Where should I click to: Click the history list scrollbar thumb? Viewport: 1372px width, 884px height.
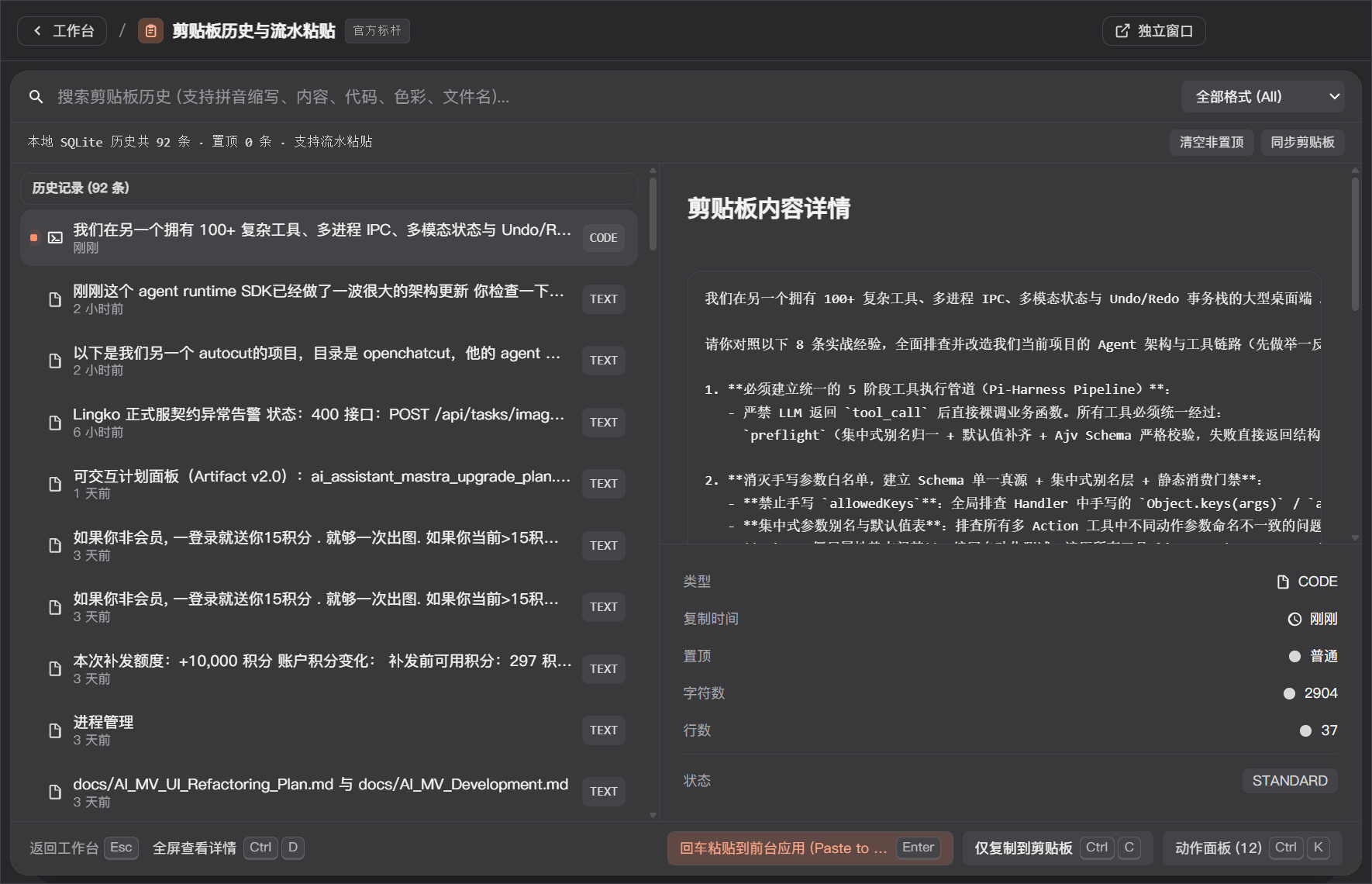pos(653,214)
